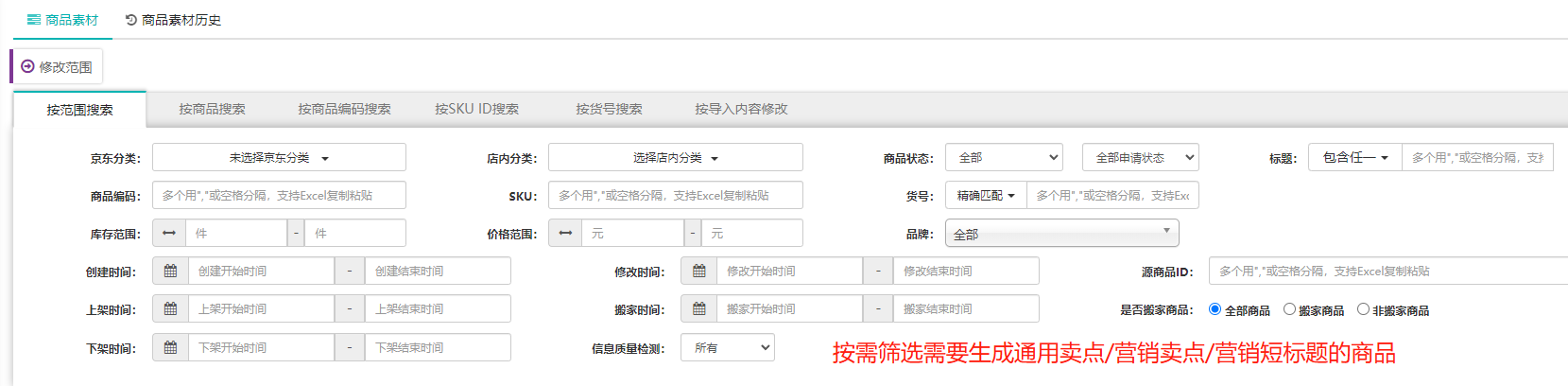Open the 精确匹配 match type button
Screen dimensions: 1568x386
[x=985, y=196]
